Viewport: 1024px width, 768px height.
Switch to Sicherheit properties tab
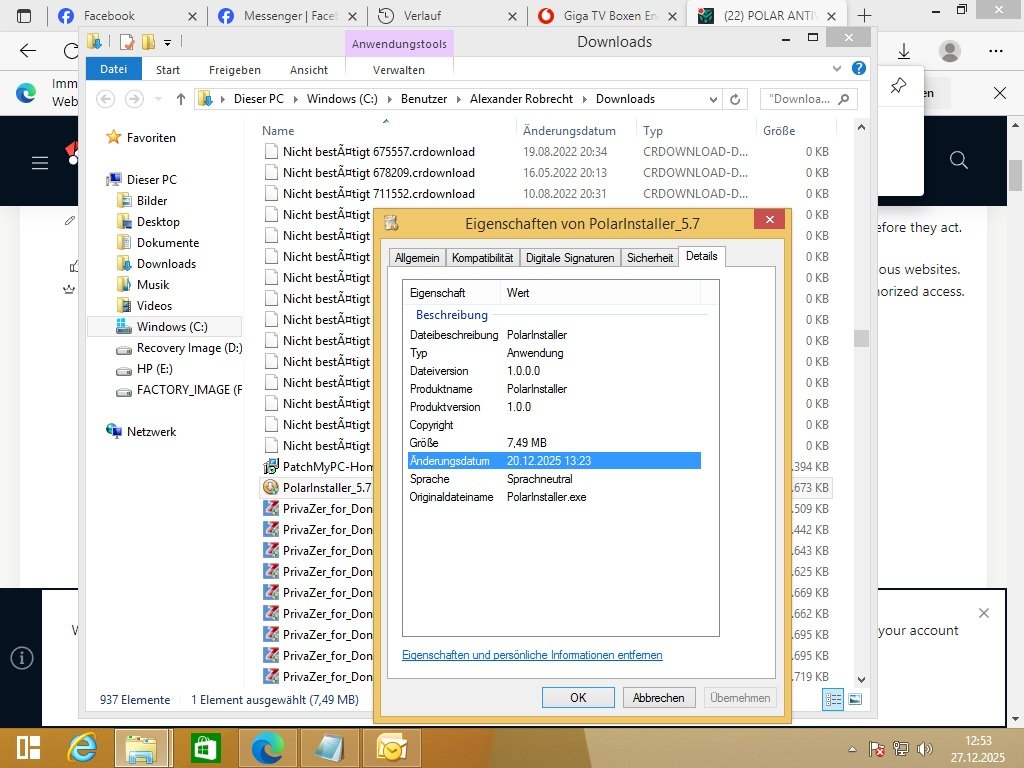(650, 258)
